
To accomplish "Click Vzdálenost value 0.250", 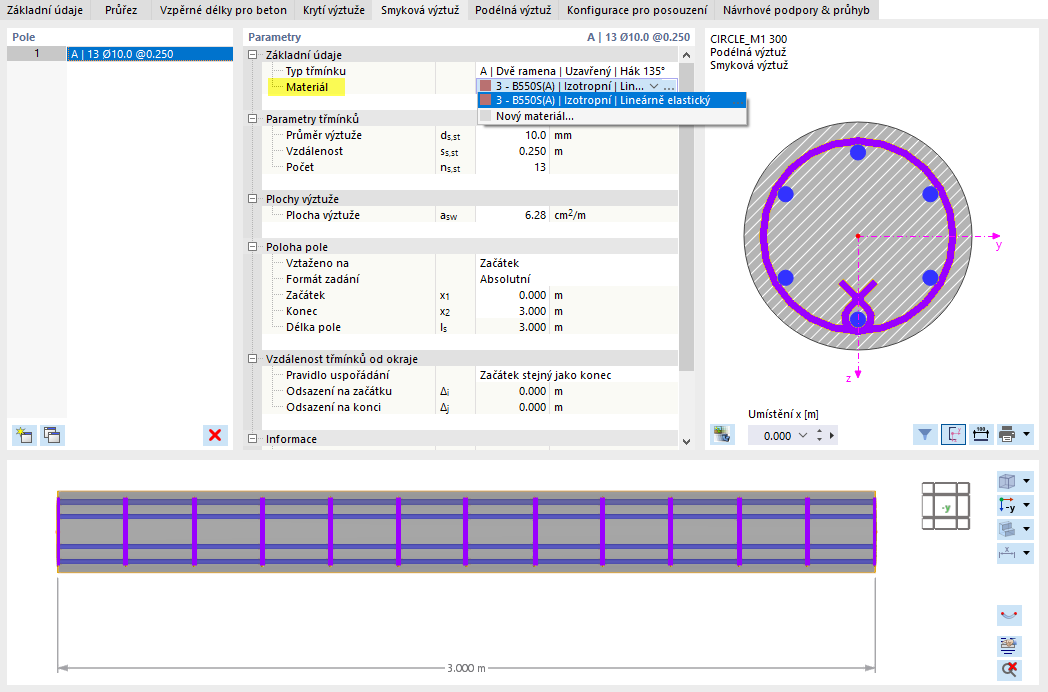I will point(512,151).
